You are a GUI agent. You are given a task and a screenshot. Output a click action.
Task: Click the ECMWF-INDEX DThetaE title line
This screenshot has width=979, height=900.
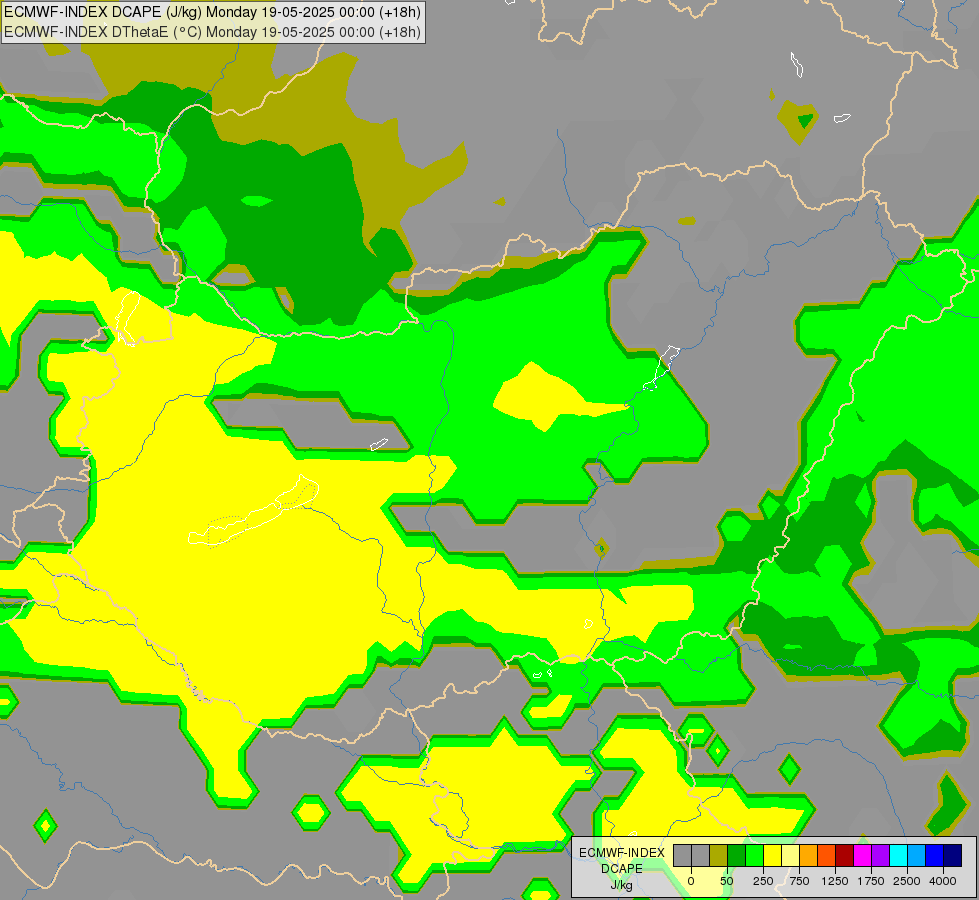[212, 32]
